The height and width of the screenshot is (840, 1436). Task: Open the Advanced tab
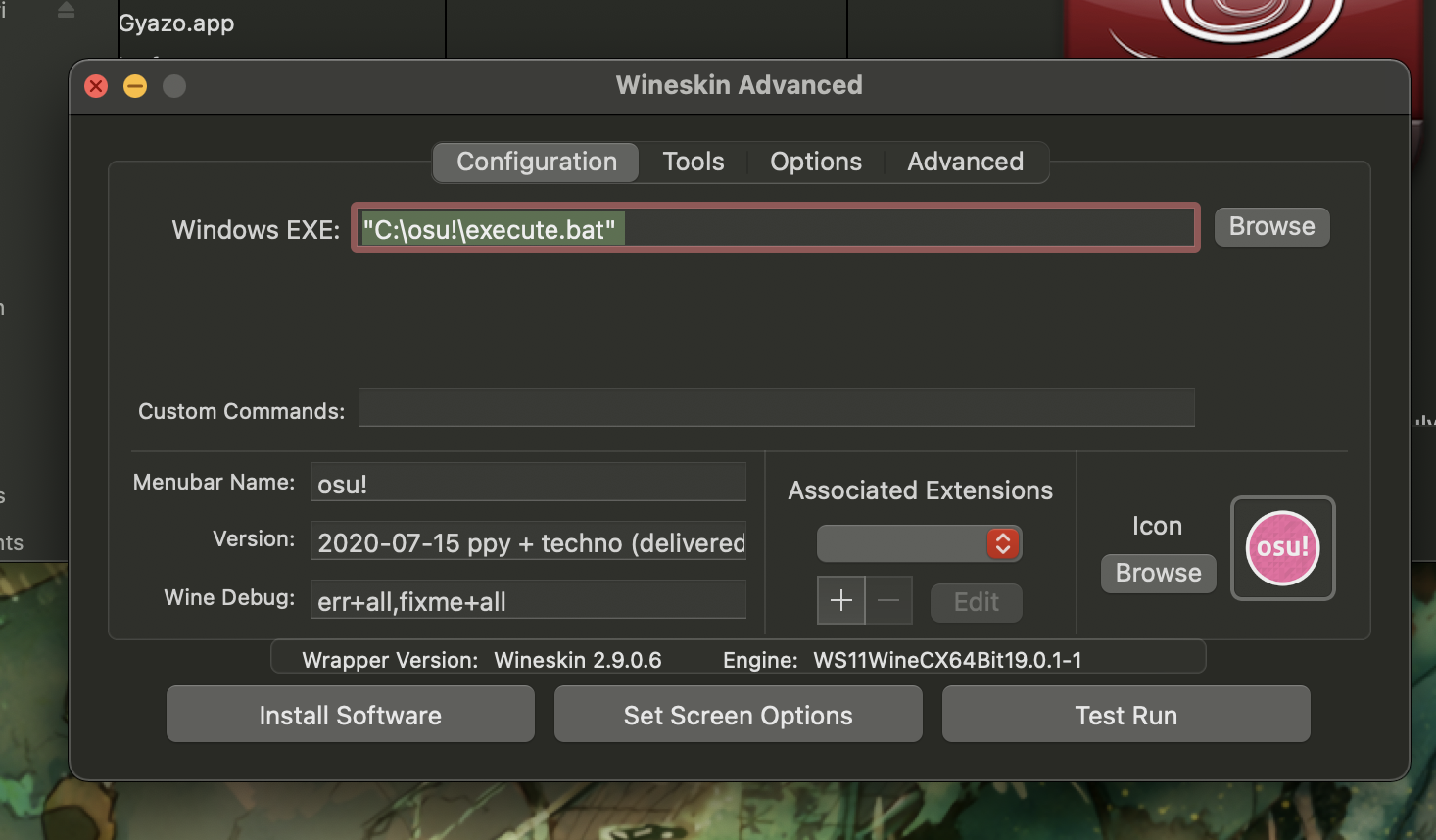tap(966, 162)
